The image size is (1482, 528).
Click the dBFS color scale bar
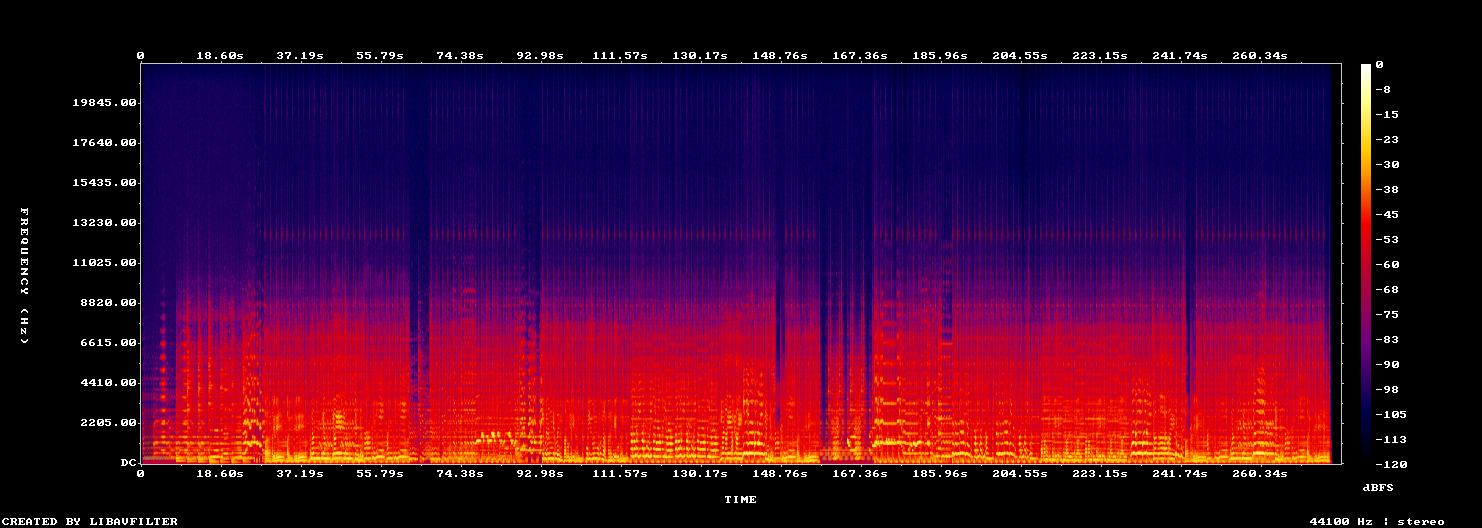(1366, 264)
